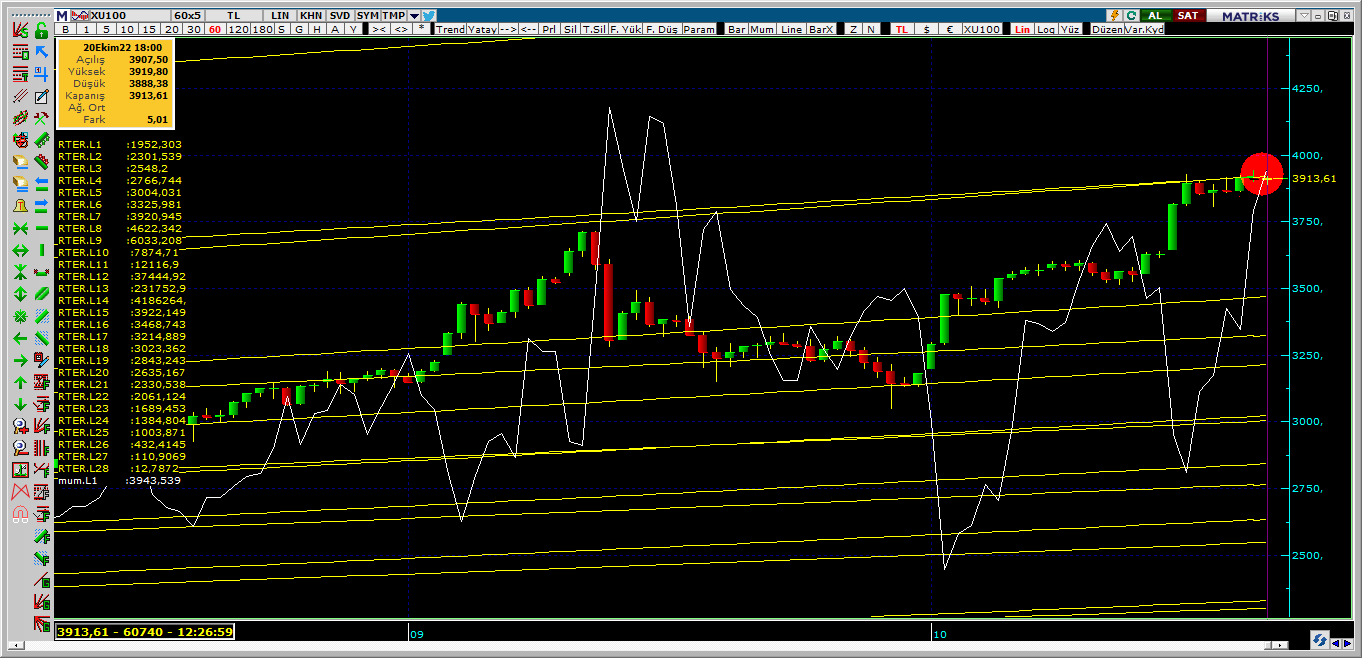
Task: Click the green horizontal expand arrows icon
Action: (x=20, y=250)
